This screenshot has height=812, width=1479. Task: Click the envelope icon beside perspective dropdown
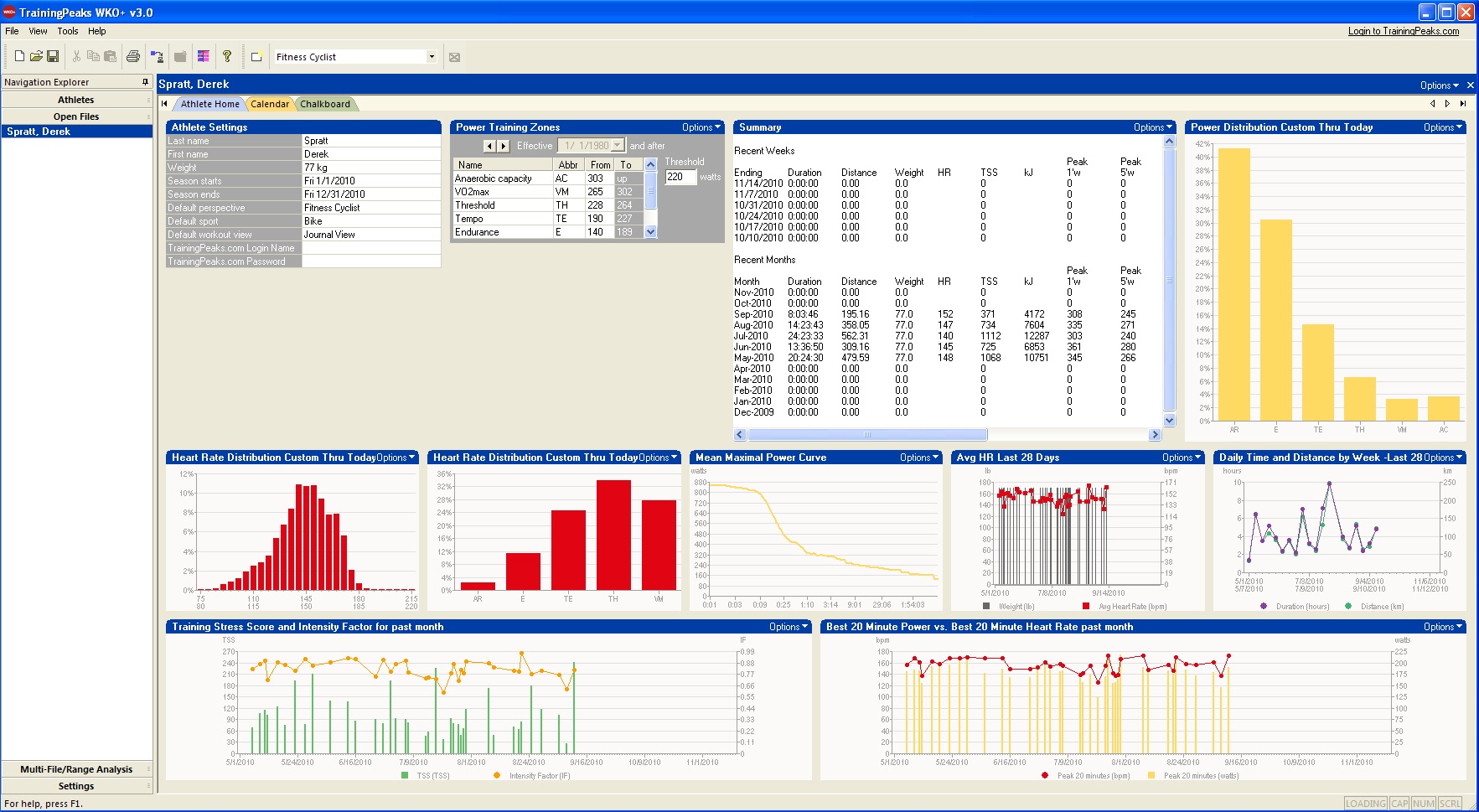coord(454,57)
